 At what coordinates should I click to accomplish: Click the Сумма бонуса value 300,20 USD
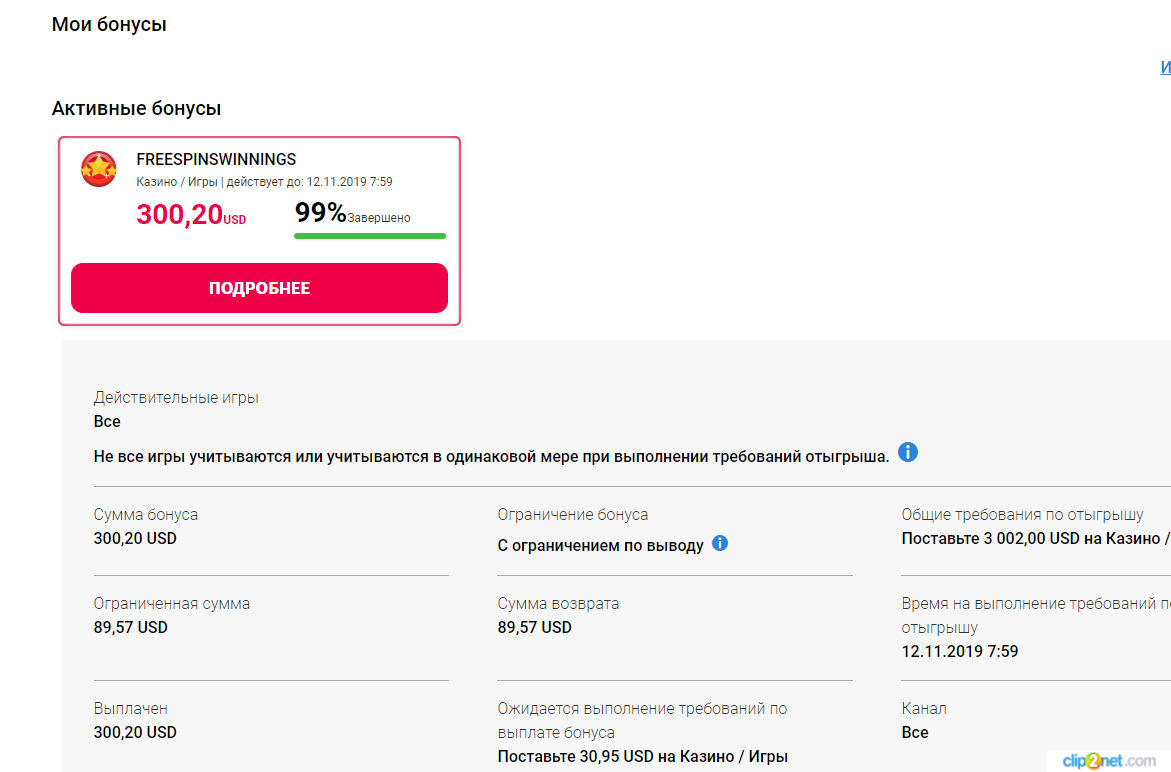click(x=135, y=539)
